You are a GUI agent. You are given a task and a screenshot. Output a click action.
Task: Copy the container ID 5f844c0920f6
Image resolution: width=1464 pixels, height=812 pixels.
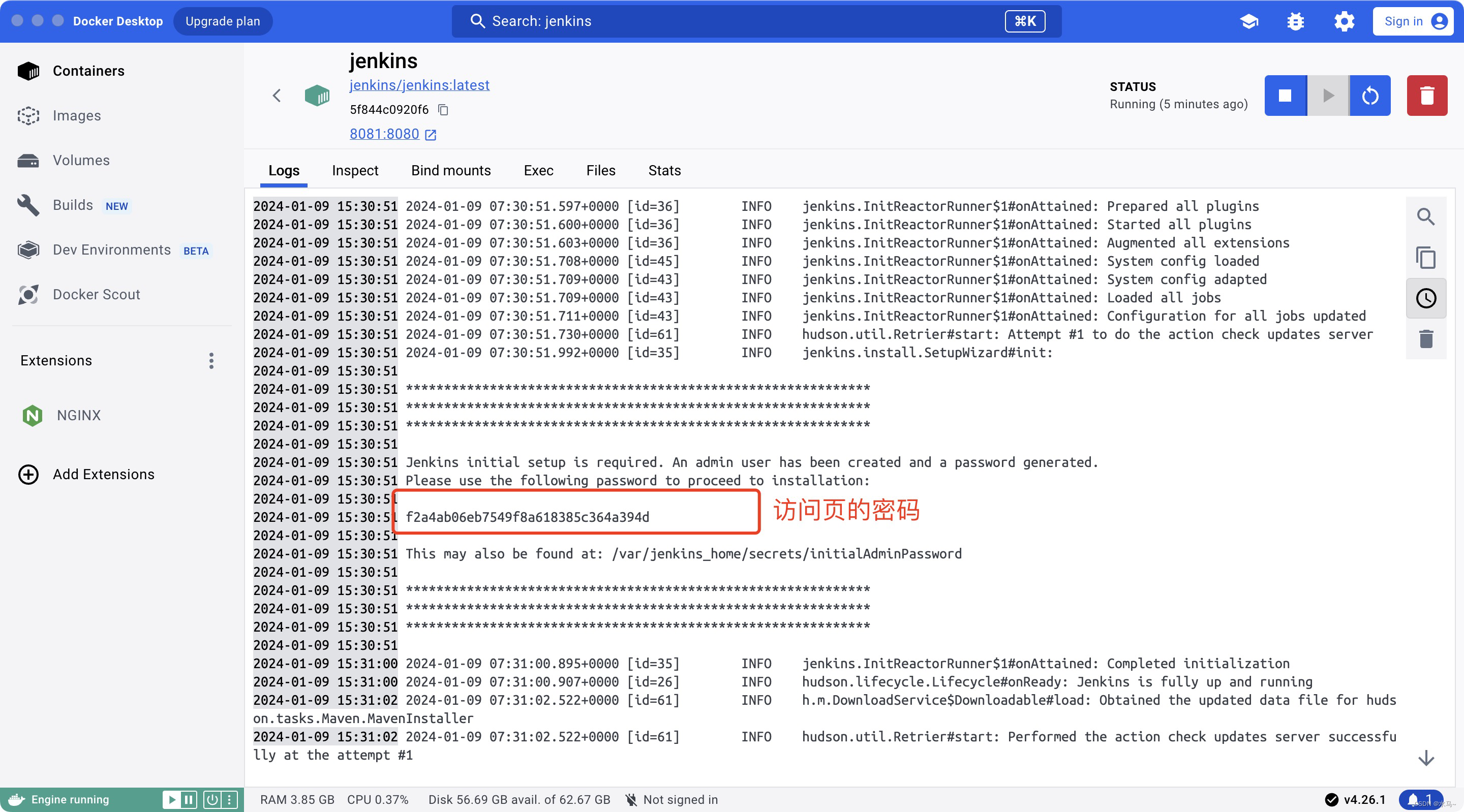pyautogui.click(x=443, y=110)
